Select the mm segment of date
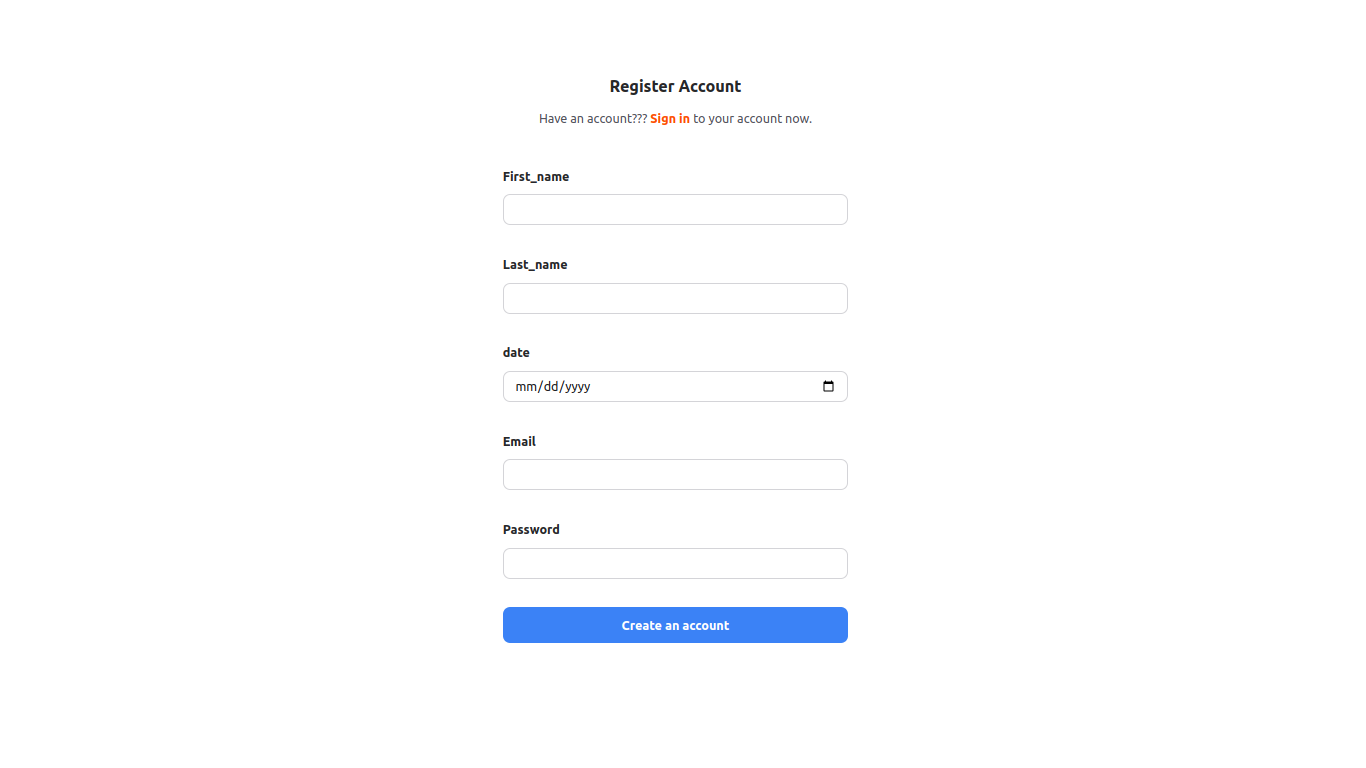The image size is (1366, 768). coord(526,387)
